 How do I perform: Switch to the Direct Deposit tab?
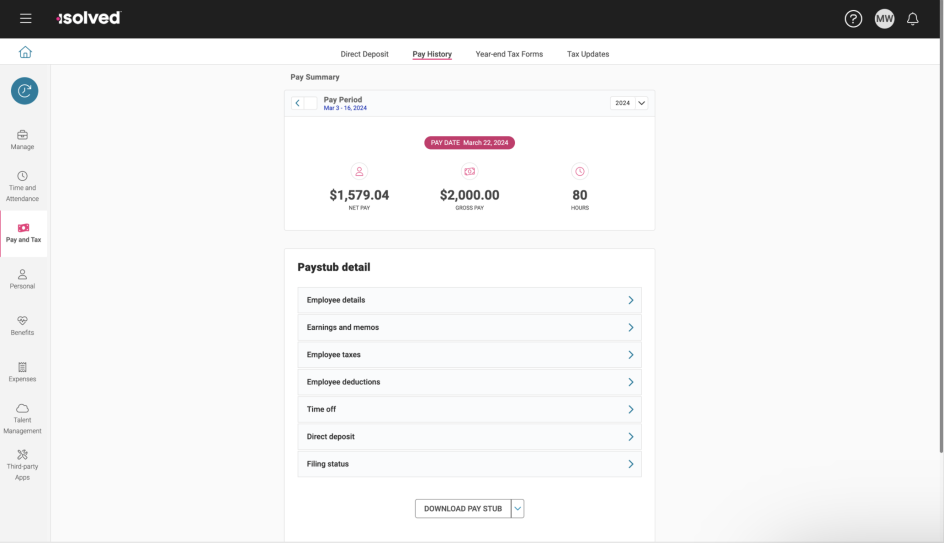click(364, 54)
